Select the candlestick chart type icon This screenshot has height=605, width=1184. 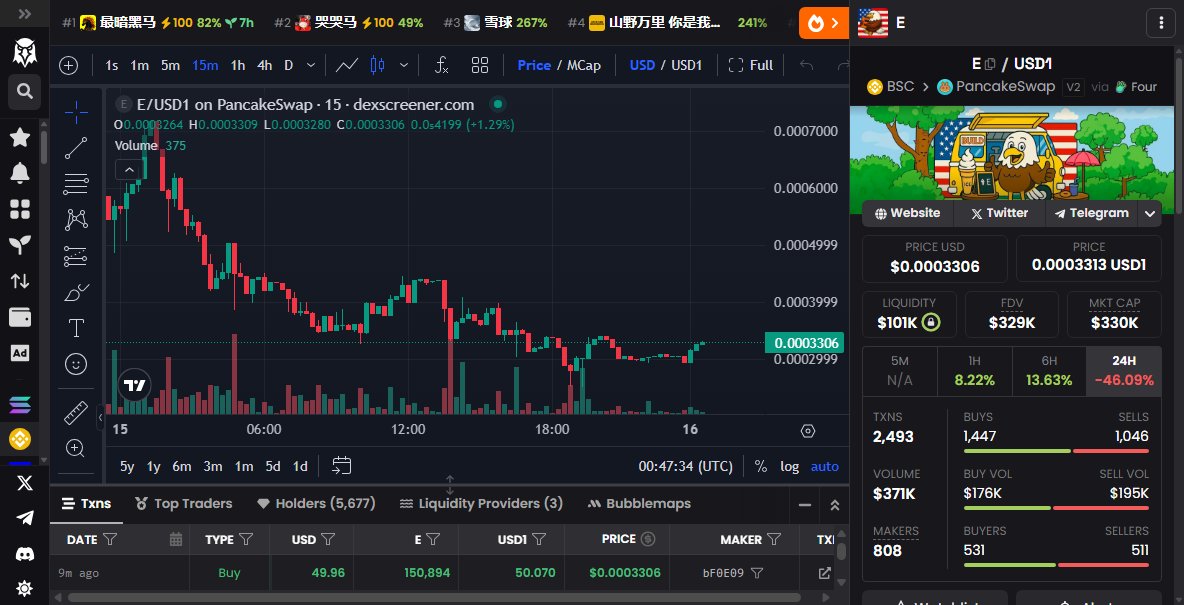(x=378, y=66)
